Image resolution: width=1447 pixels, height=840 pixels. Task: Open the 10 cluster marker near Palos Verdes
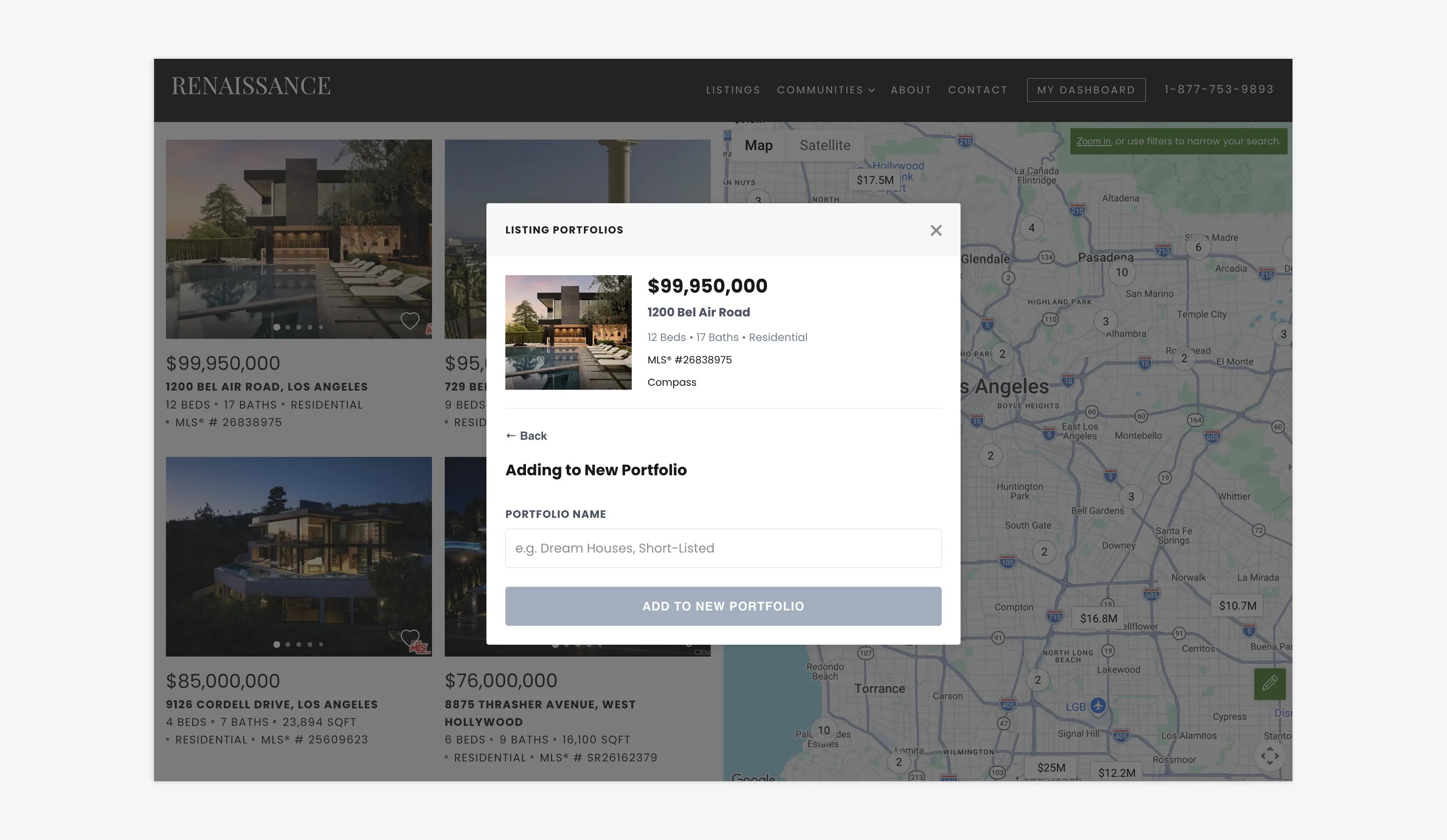tap(824, 730)
